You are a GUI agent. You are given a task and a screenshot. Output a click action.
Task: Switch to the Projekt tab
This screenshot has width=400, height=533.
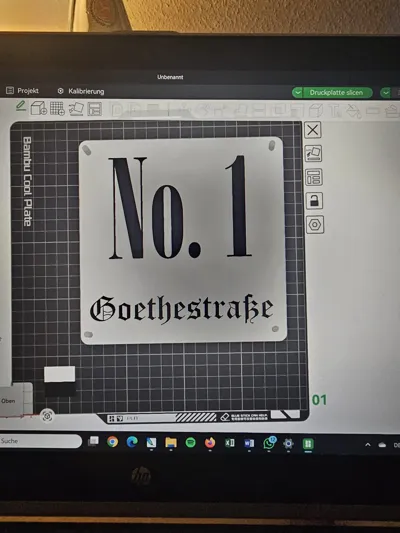[x=22, y=91]
